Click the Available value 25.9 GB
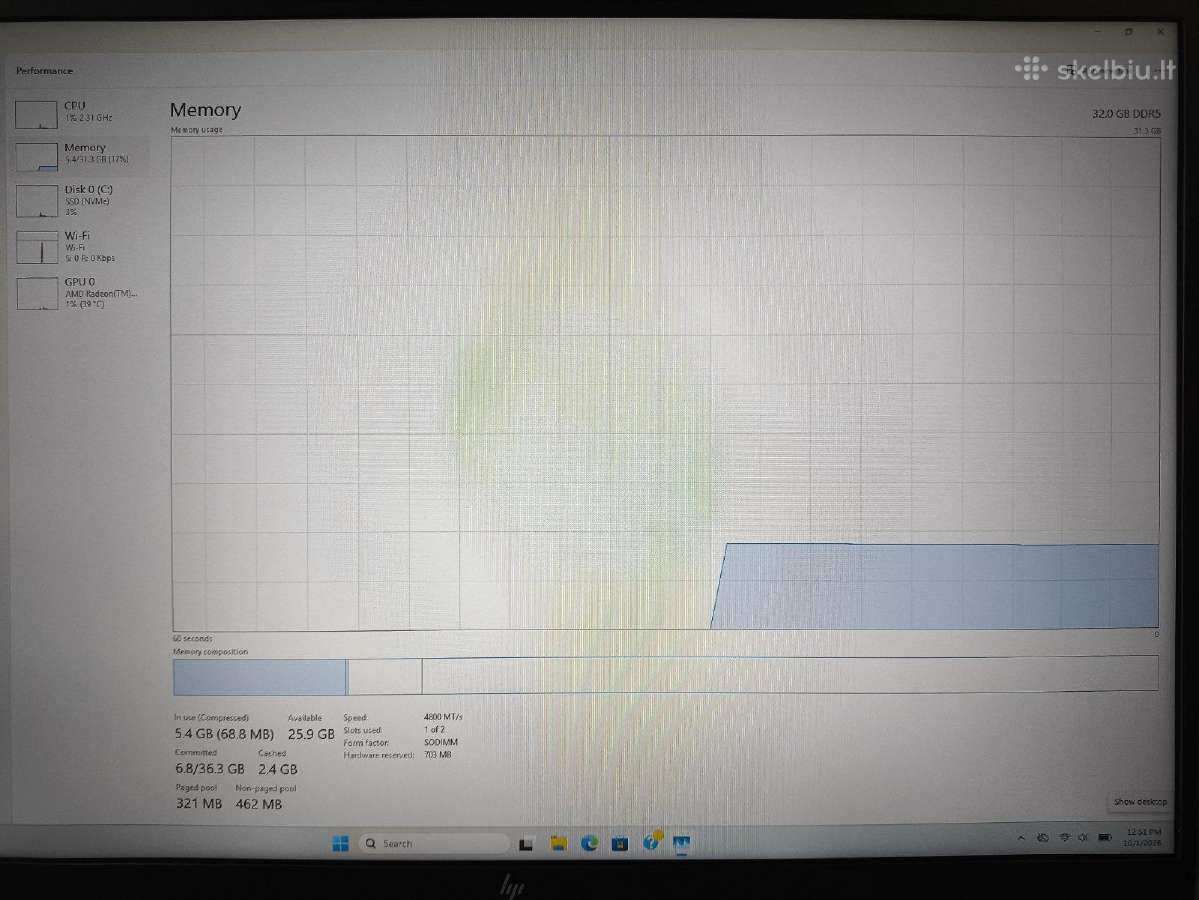Screen dimensions: 1199x900 click(x=311, y=734)
